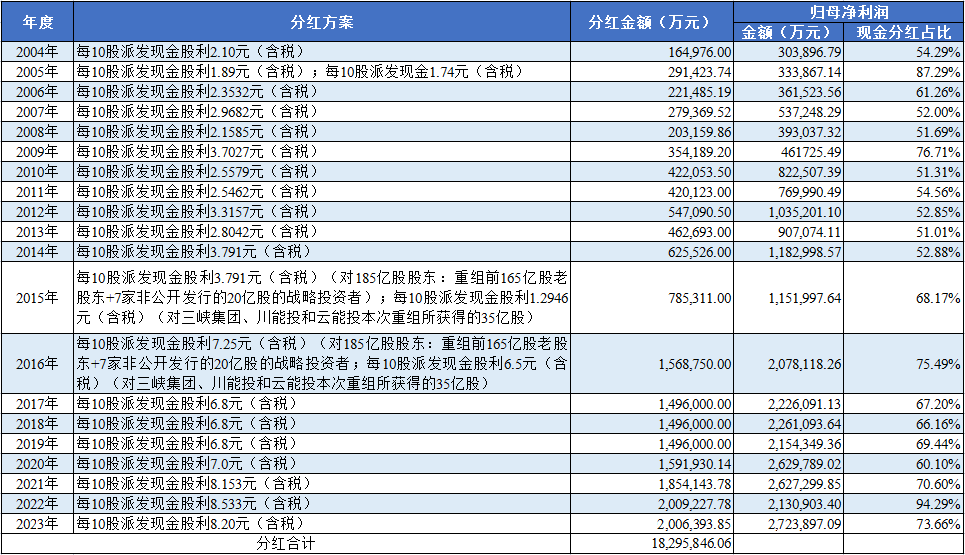Screen dimensions: 965x555
Task: Click net profit value 2,723,897.09
Action: click(x=790, y=523)
